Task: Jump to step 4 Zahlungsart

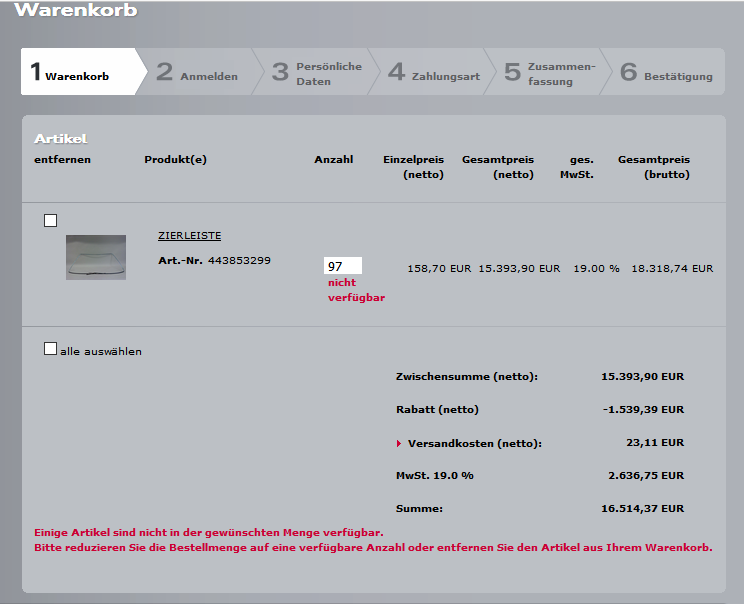Action: click(435, 73)
